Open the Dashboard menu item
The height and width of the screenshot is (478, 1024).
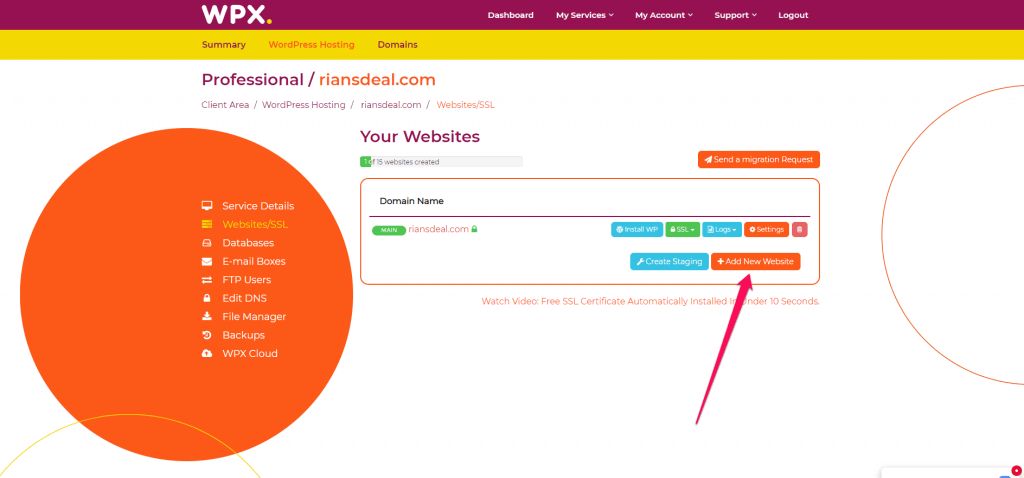click(x=511, y=15)
